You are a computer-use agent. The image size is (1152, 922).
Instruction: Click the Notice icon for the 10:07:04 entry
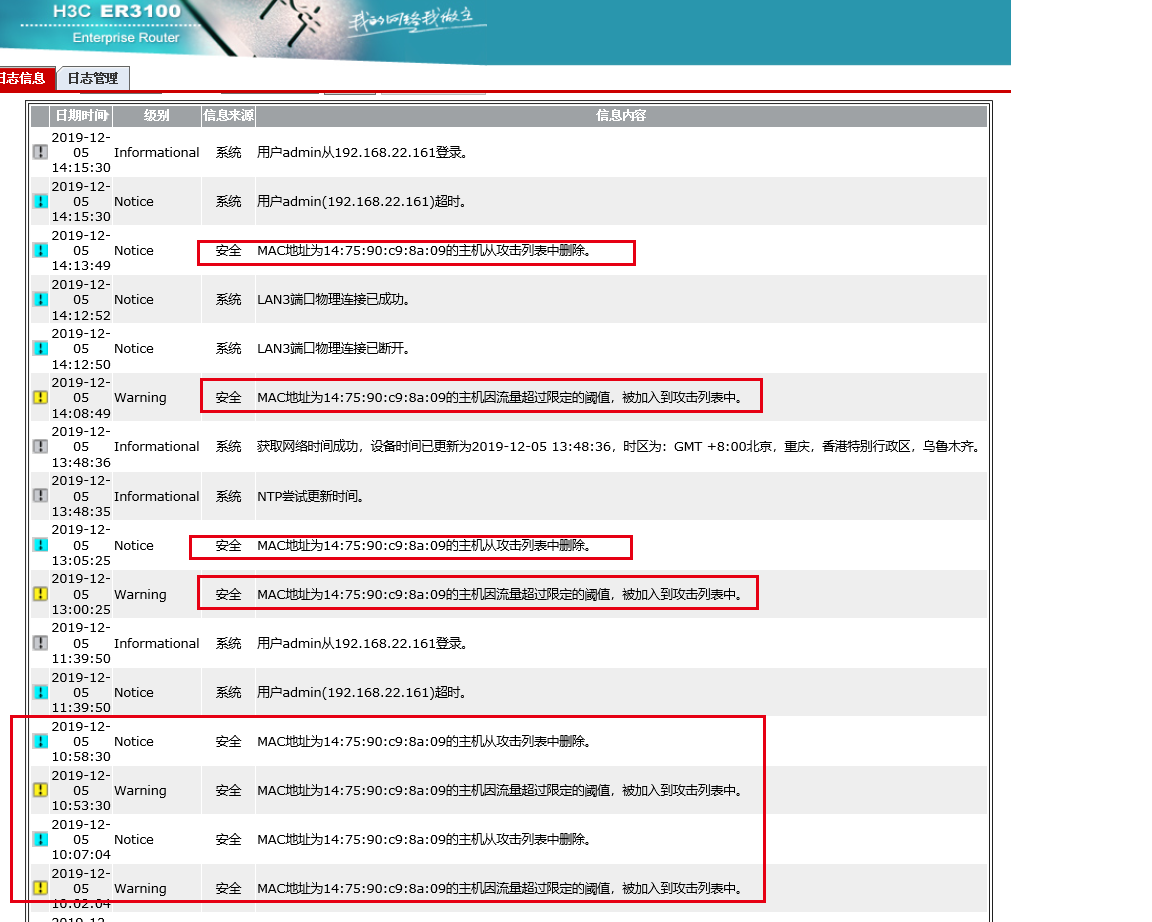(40, 839)
